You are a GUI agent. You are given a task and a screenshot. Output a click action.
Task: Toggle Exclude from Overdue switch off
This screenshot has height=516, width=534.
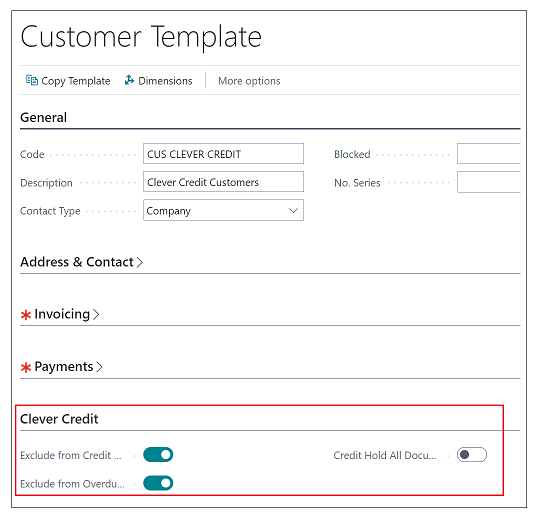point(158,483)
